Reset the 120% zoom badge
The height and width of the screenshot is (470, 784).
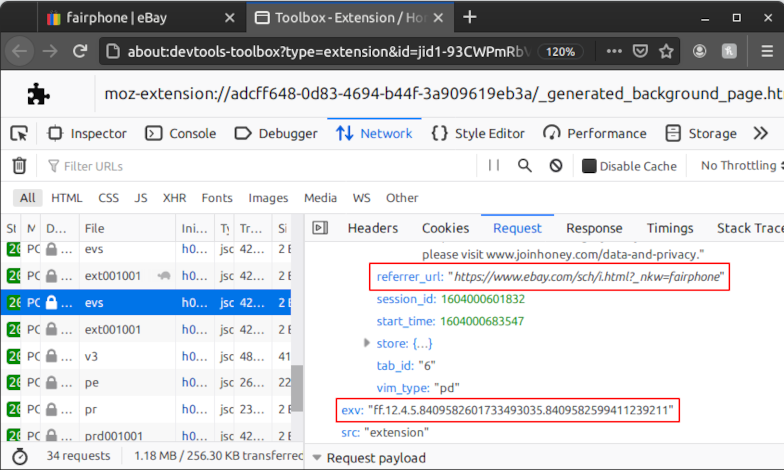pyautogui.click(x=560, y=52)
